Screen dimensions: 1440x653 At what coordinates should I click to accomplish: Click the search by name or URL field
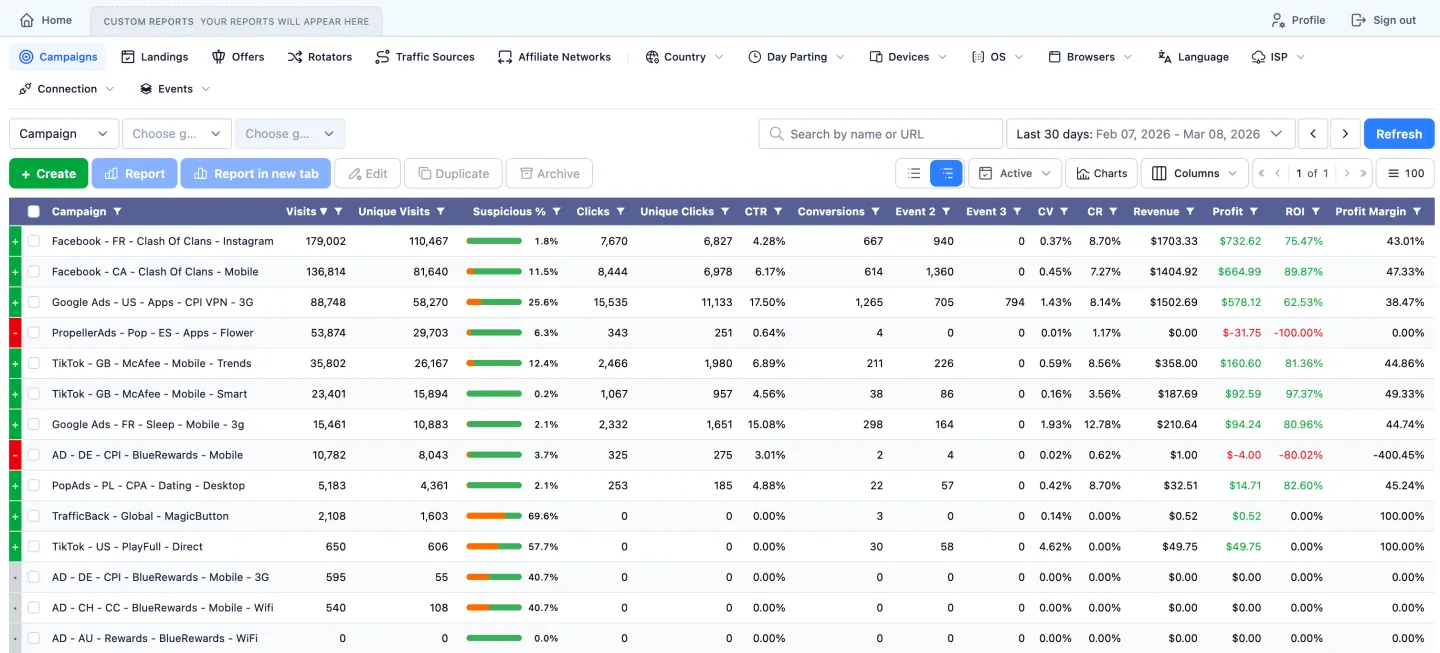click(880, 133)
